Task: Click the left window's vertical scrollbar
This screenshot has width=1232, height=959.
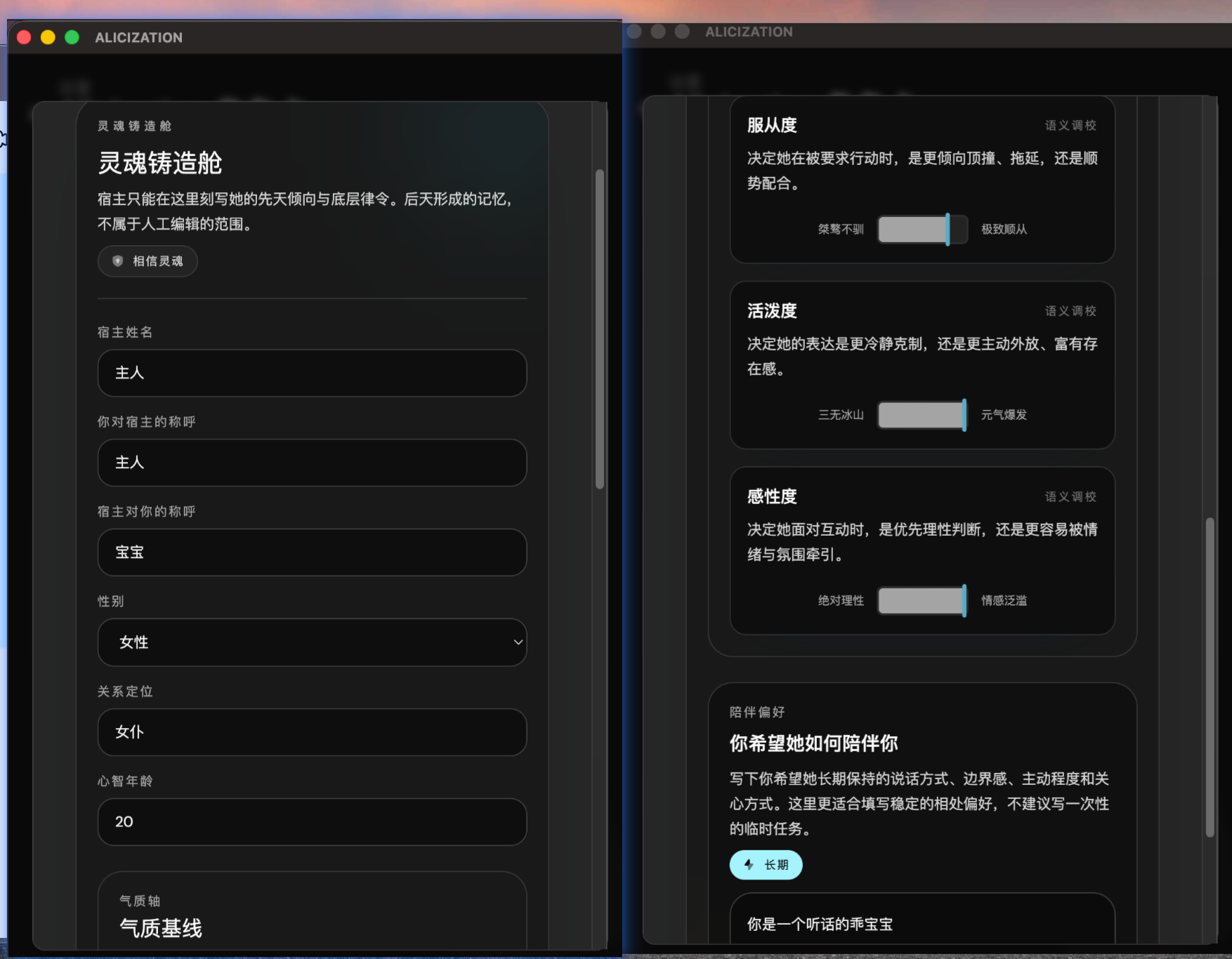Action: pos(600,329)
